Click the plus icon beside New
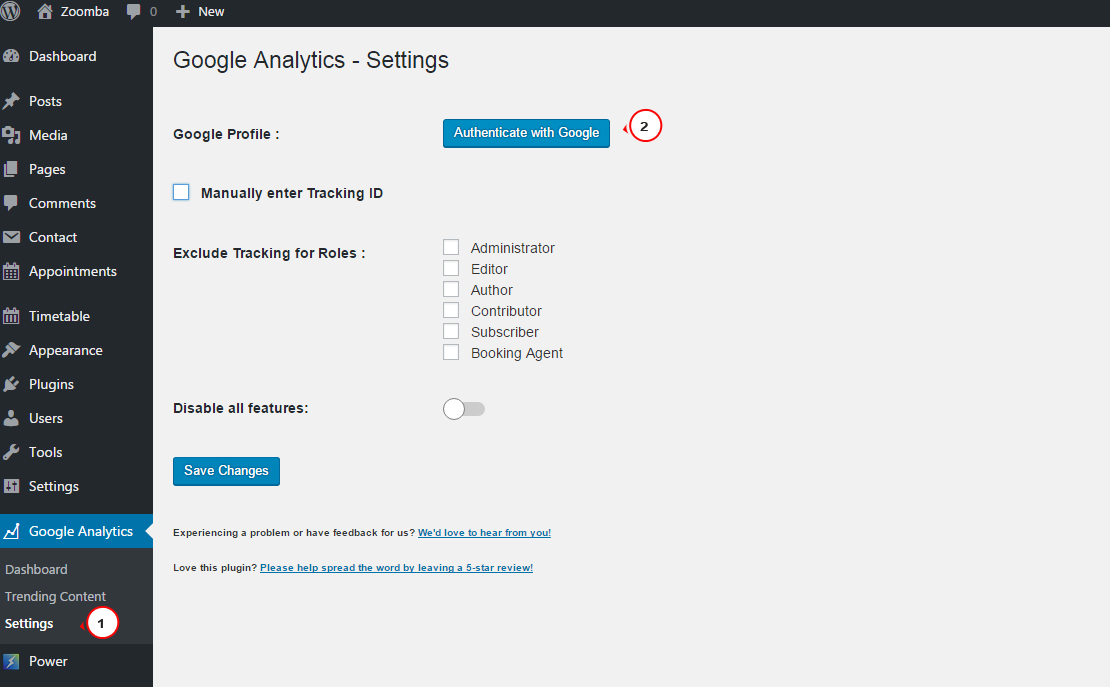Image resolution: width=1110 pixels, height=687 pixels. [x=183, y=12]
